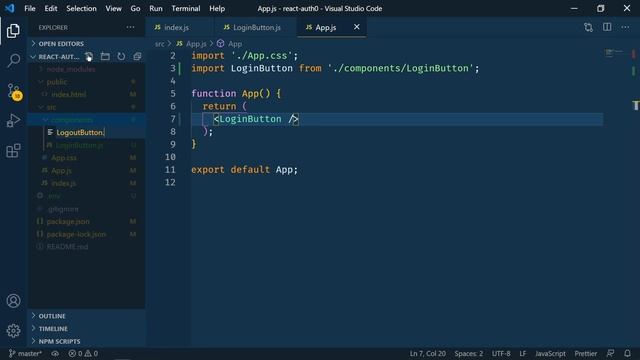This screenshot has height=360, width=640.
Task: Open the Help menu
Action: pos(217,8)
